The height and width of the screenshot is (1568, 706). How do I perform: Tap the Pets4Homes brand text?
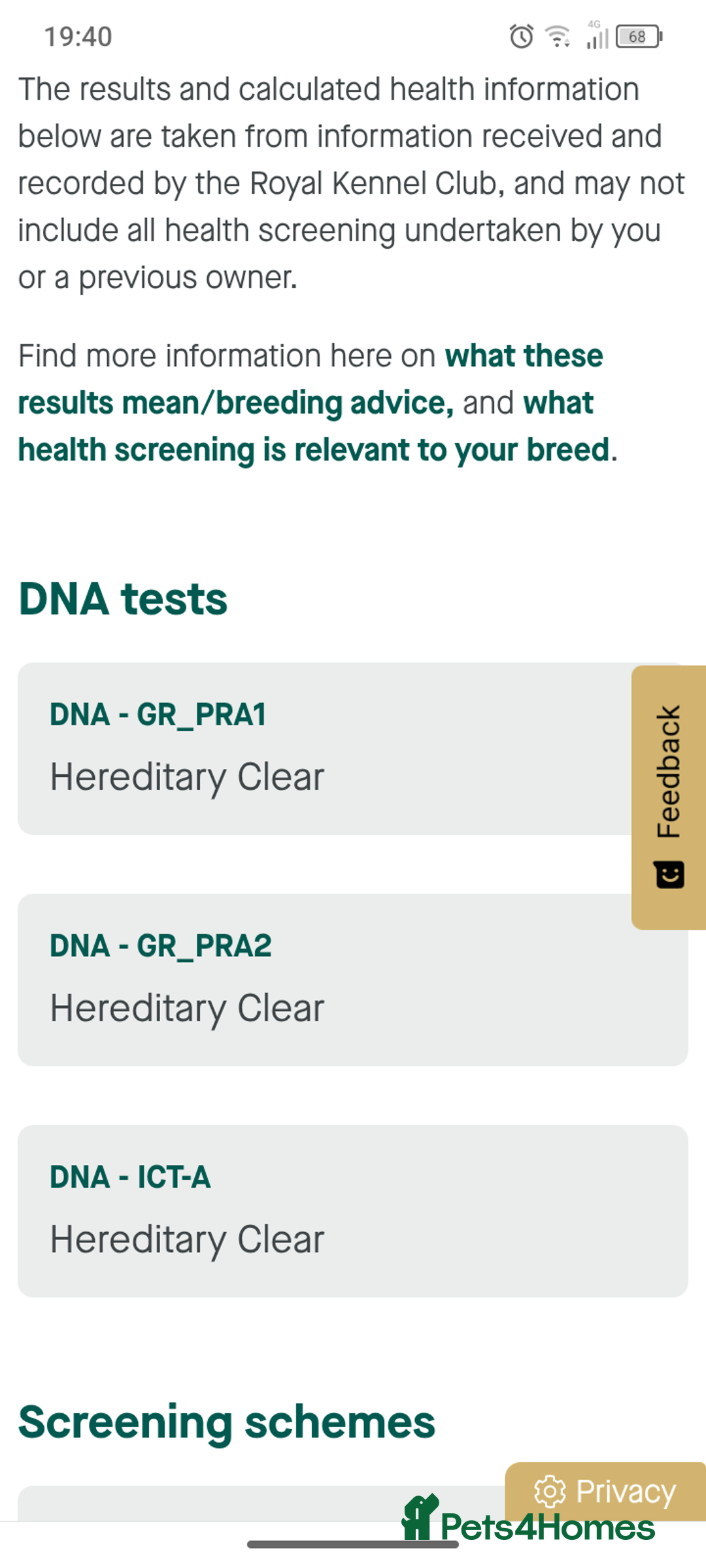coord(548,1527)
